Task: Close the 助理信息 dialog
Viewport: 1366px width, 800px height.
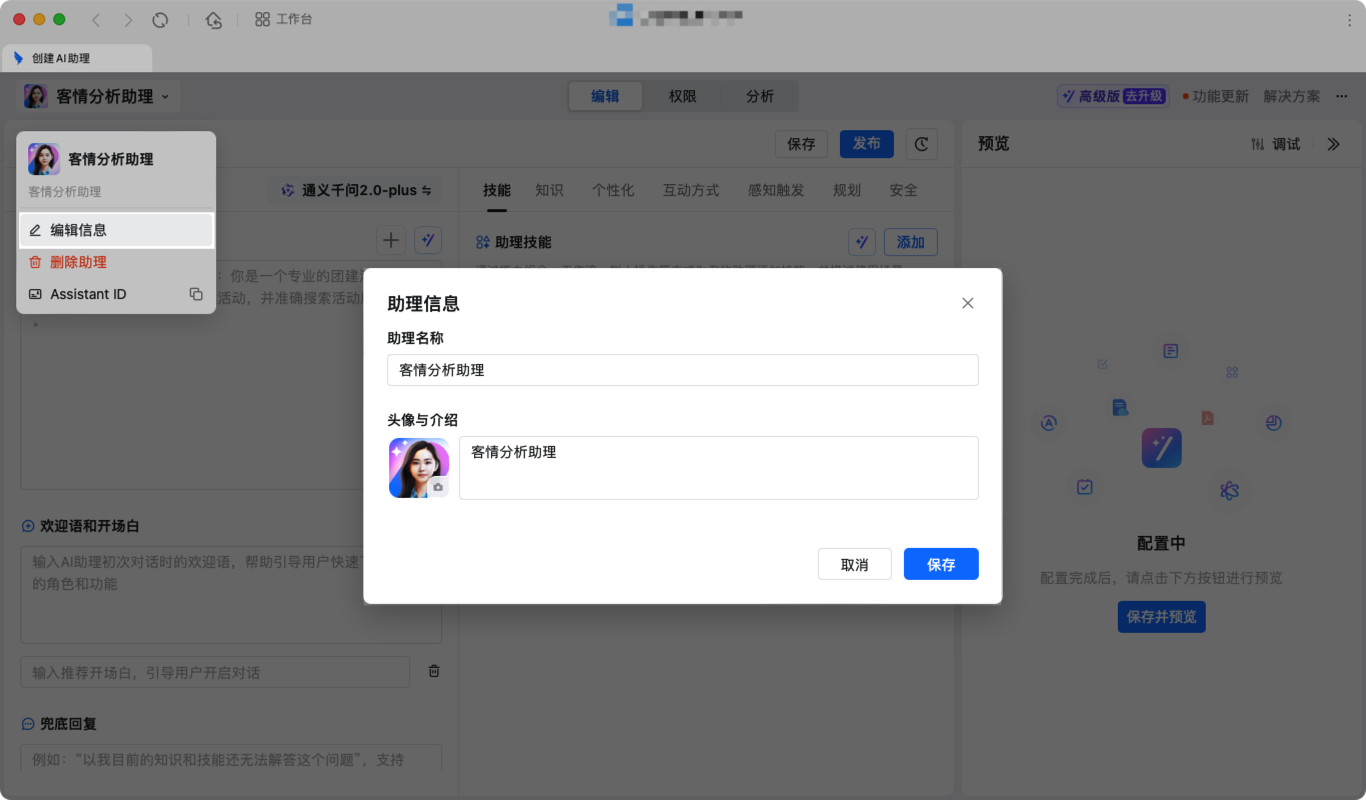Action: point(967,302)
